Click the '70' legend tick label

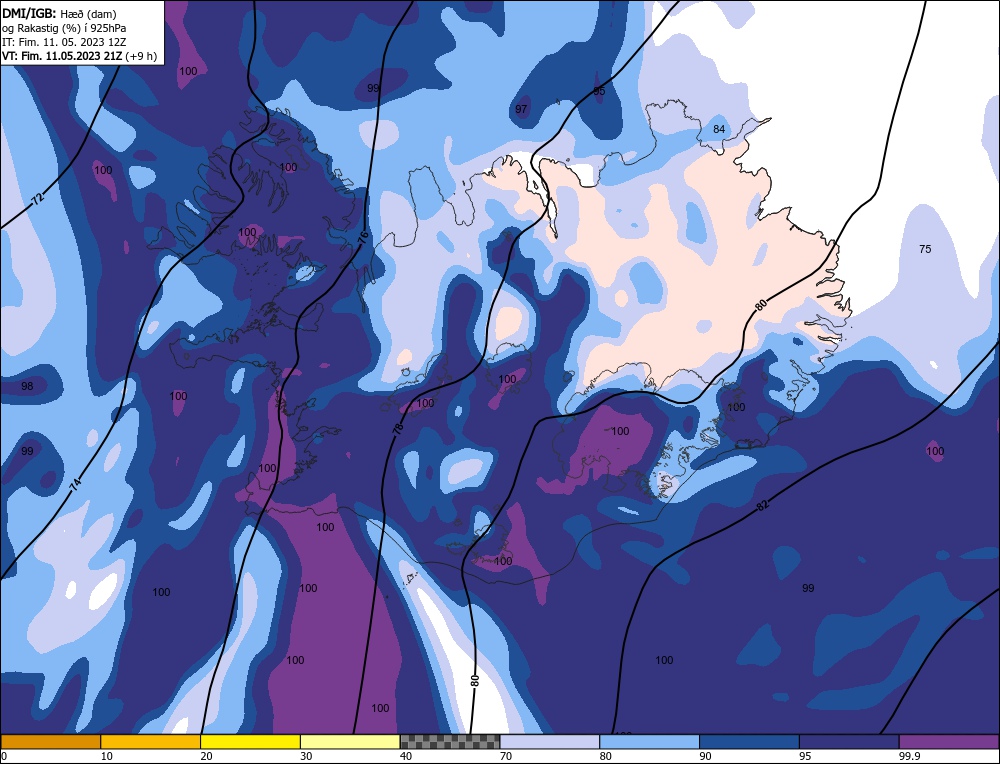(x=506, y=756)
